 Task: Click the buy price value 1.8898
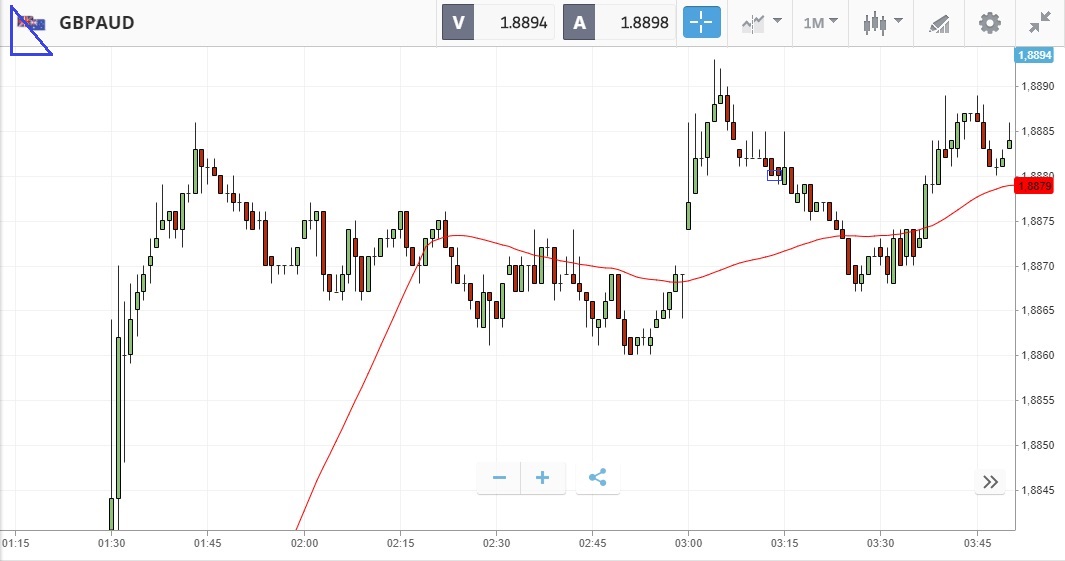coord(644,22)
